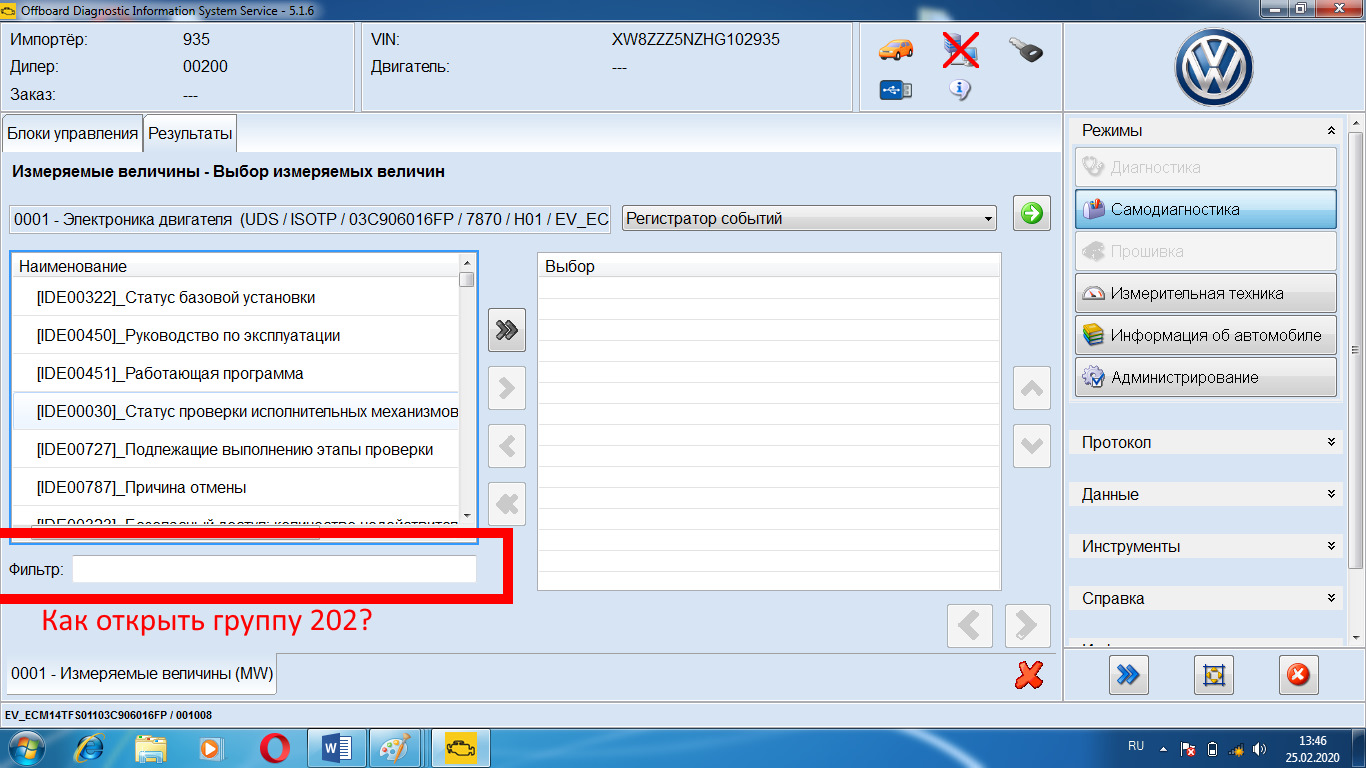Click the orange car vehicle icon
This screenshot has height=768, width=1366.
[895, 48]
